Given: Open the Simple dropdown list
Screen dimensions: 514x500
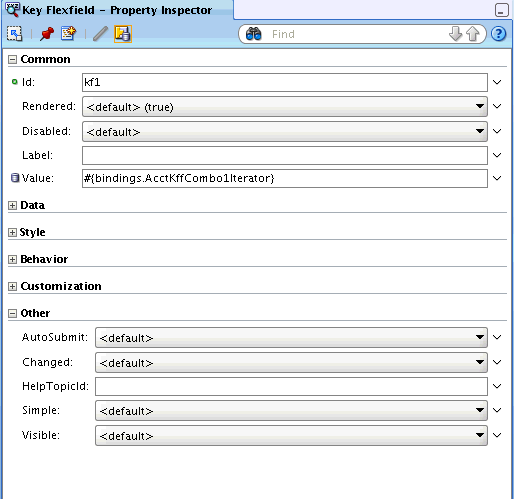Looking at the screenshot, I should pos(291,411).
